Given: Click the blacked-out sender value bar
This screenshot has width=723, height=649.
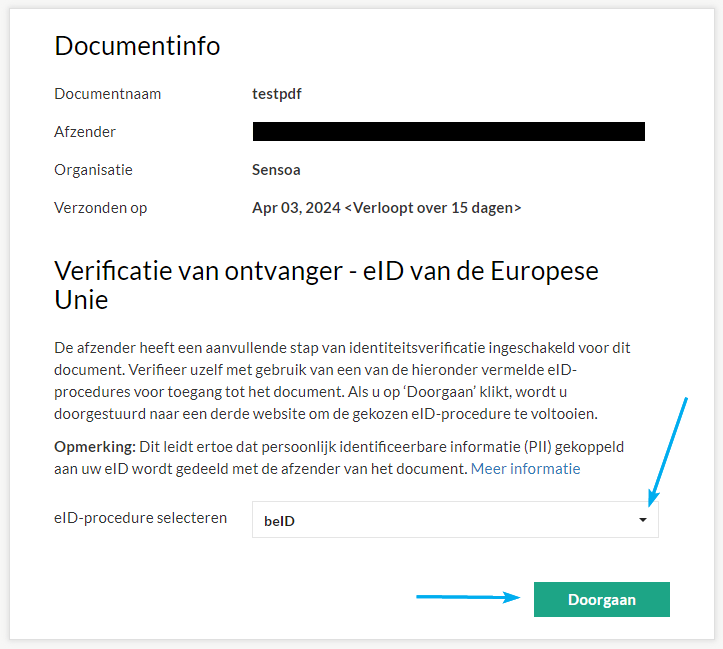Looking at the screenshot, I should tap(448, 131).
